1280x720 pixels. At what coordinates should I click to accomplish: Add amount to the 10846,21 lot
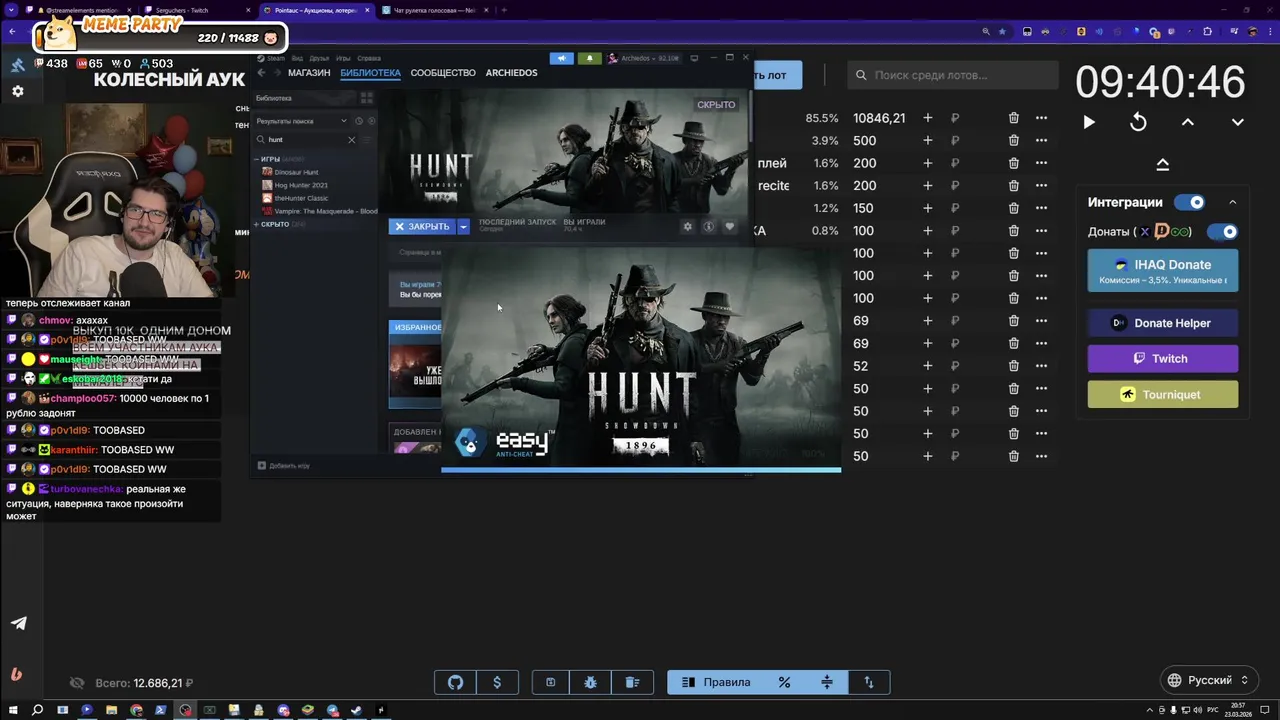tap(928, 118)
